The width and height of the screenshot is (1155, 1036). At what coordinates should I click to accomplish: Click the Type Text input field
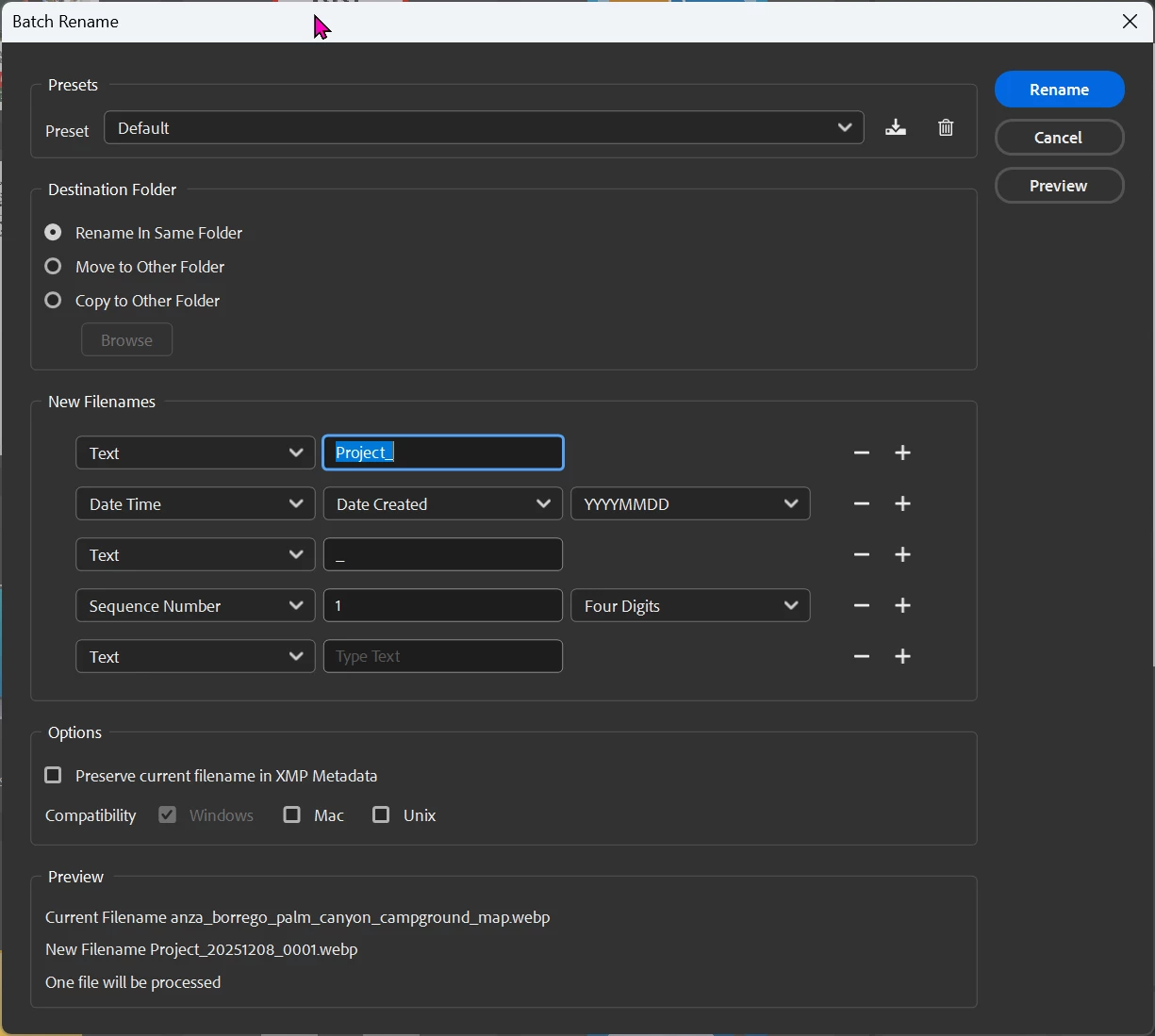443,657
